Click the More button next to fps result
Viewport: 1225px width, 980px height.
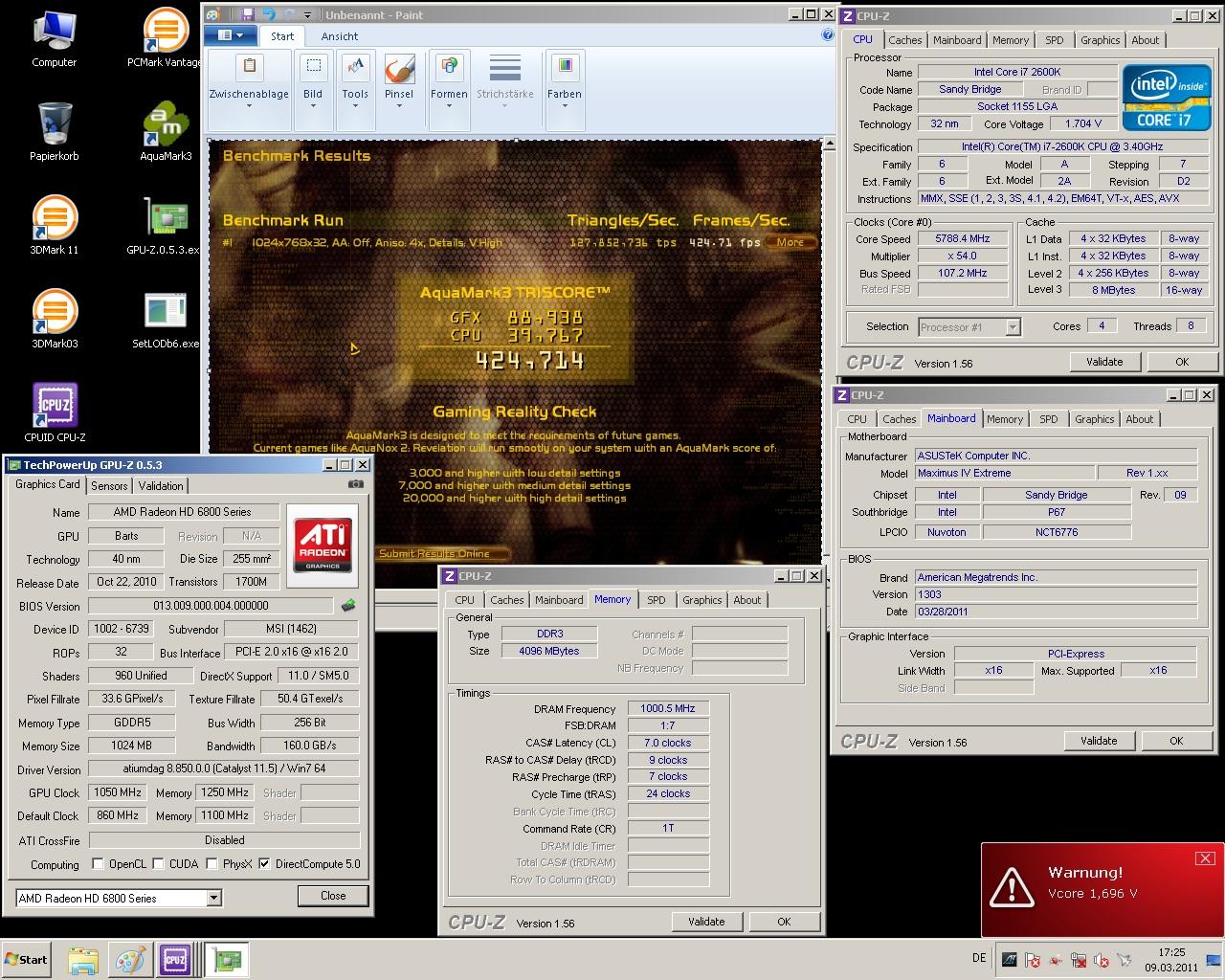click(x=791, y=242)
